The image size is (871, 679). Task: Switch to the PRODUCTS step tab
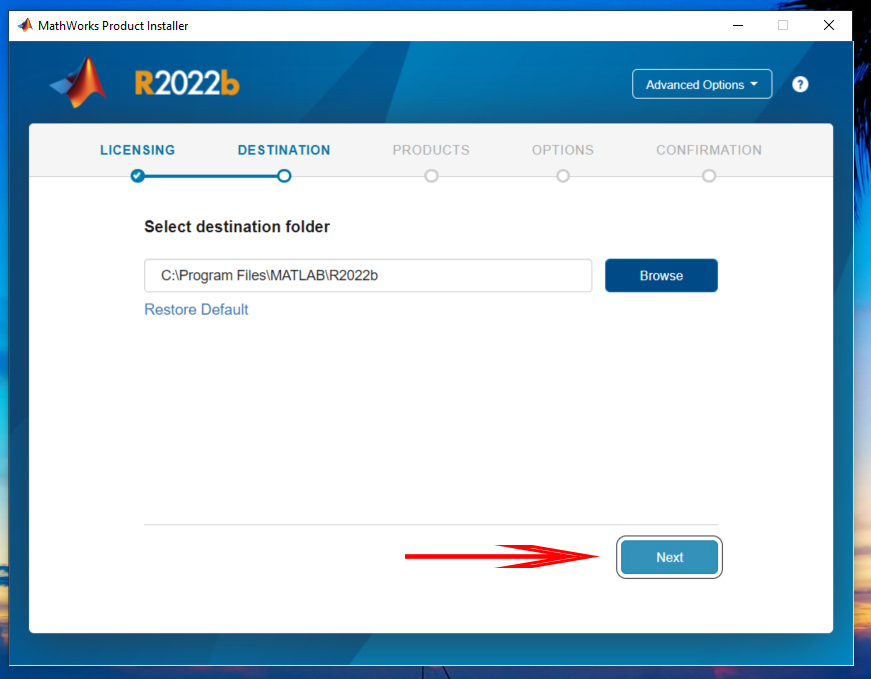pos(431,150)
